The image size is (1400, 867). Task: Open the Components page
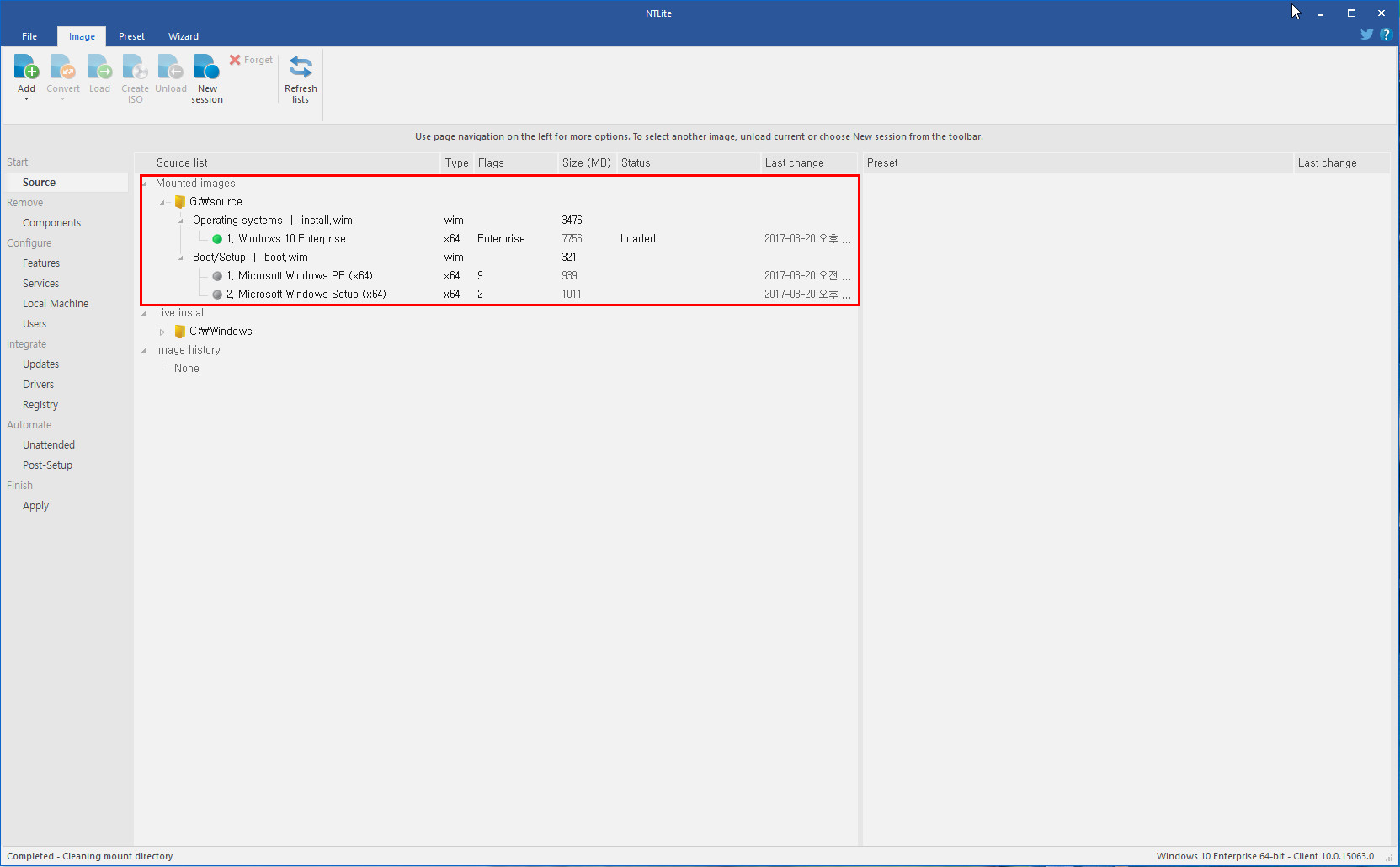point(51,223)
